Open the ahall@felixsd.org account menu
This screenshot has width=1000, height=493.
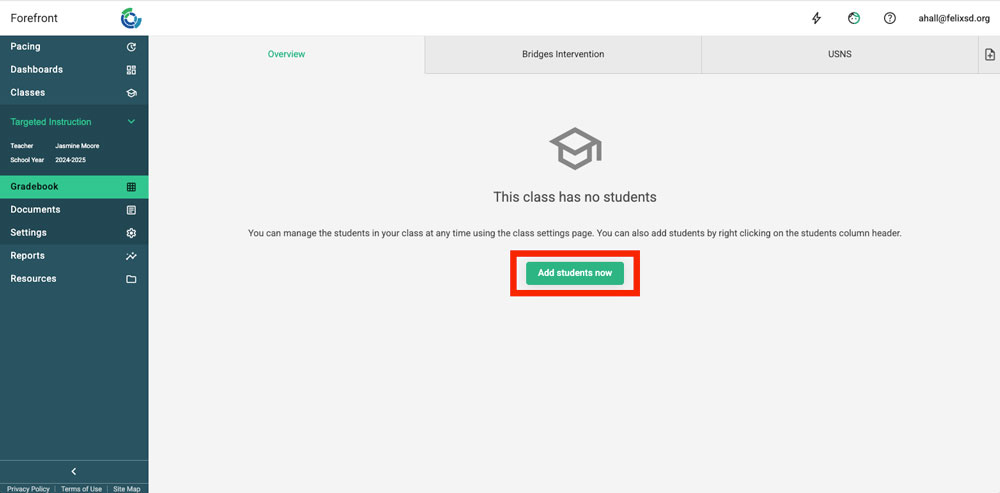(x=953, y=18)
